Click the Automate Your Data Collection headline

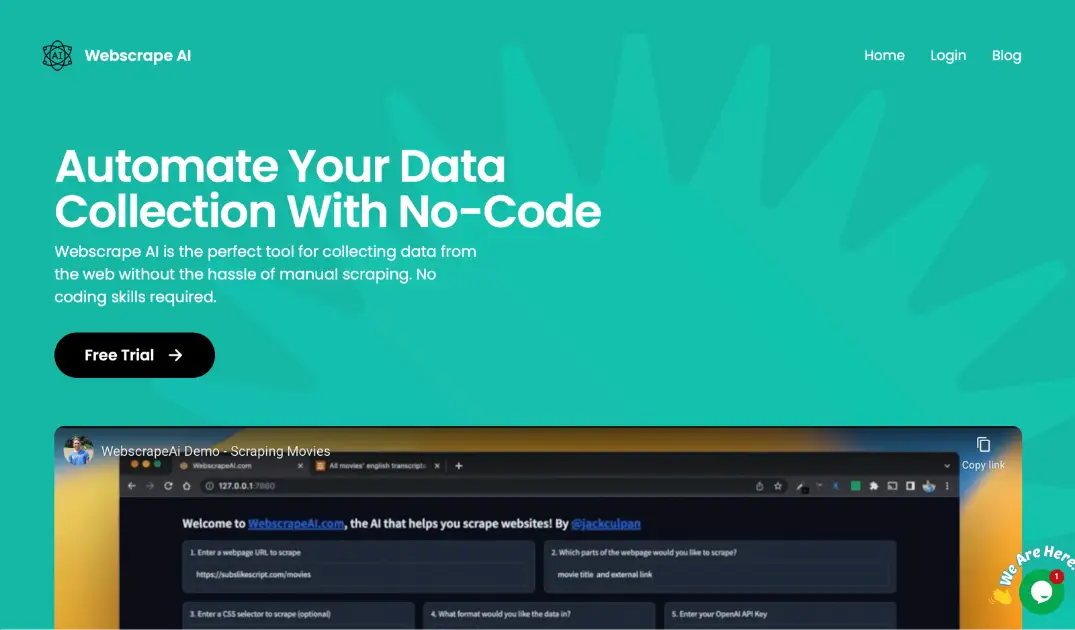[328, 189]
